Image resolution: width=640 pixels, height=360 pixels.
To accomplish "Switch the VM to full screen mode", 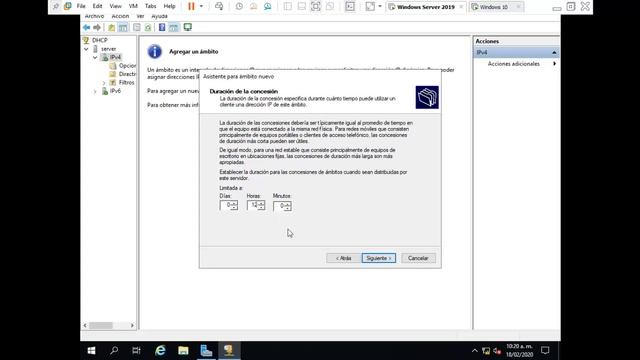I will coord(316,6).
